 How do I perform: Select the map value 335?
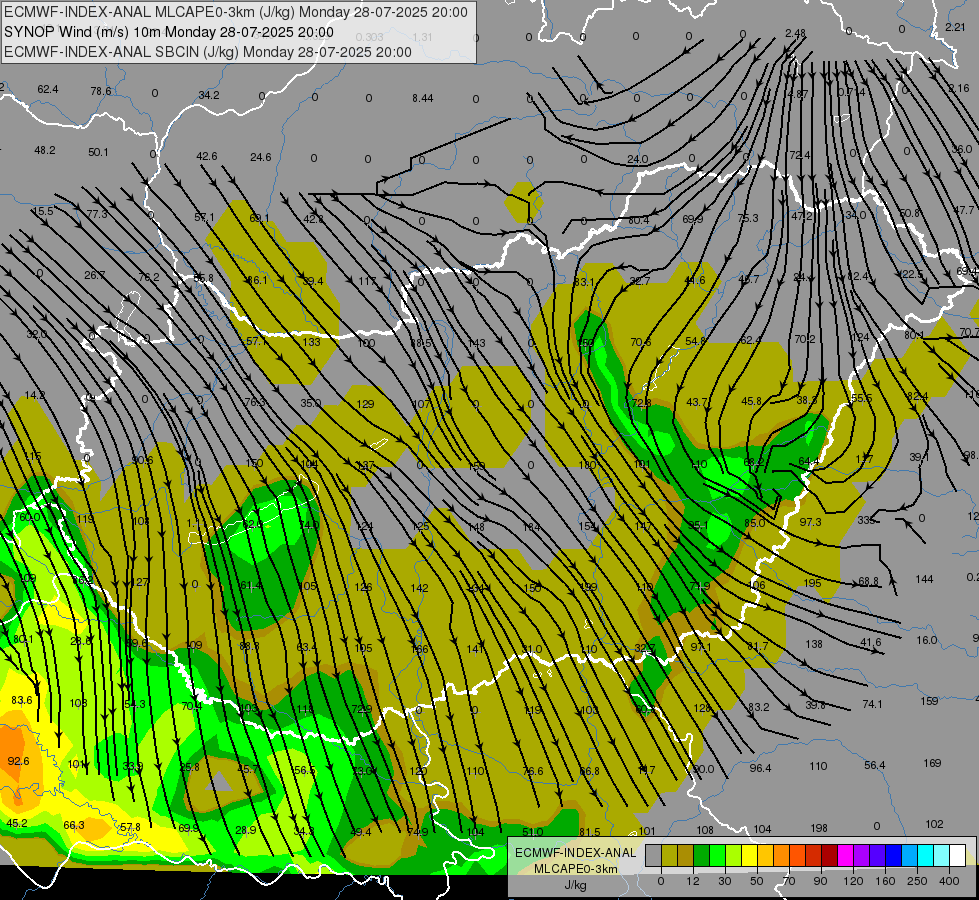pyautogui.click(x=866, y=520)
